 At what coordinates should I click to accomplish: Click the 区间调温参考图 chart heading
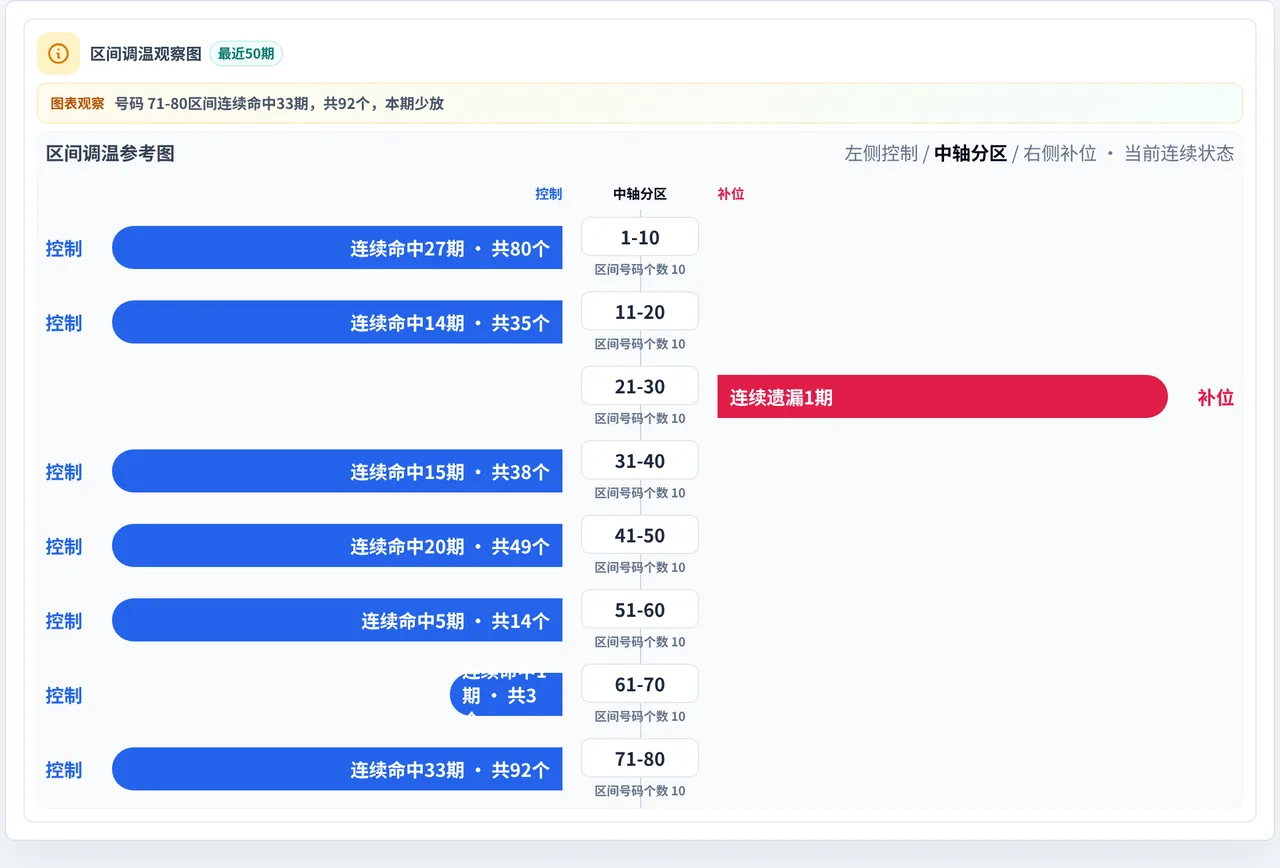pos(110,153)
